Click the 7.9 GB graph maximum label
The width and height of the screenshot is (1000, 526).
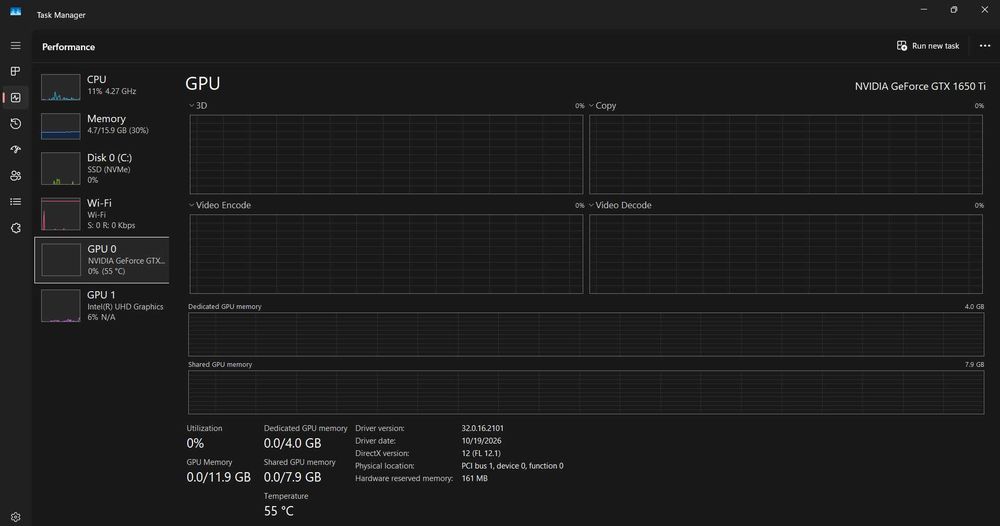point(974,365)
